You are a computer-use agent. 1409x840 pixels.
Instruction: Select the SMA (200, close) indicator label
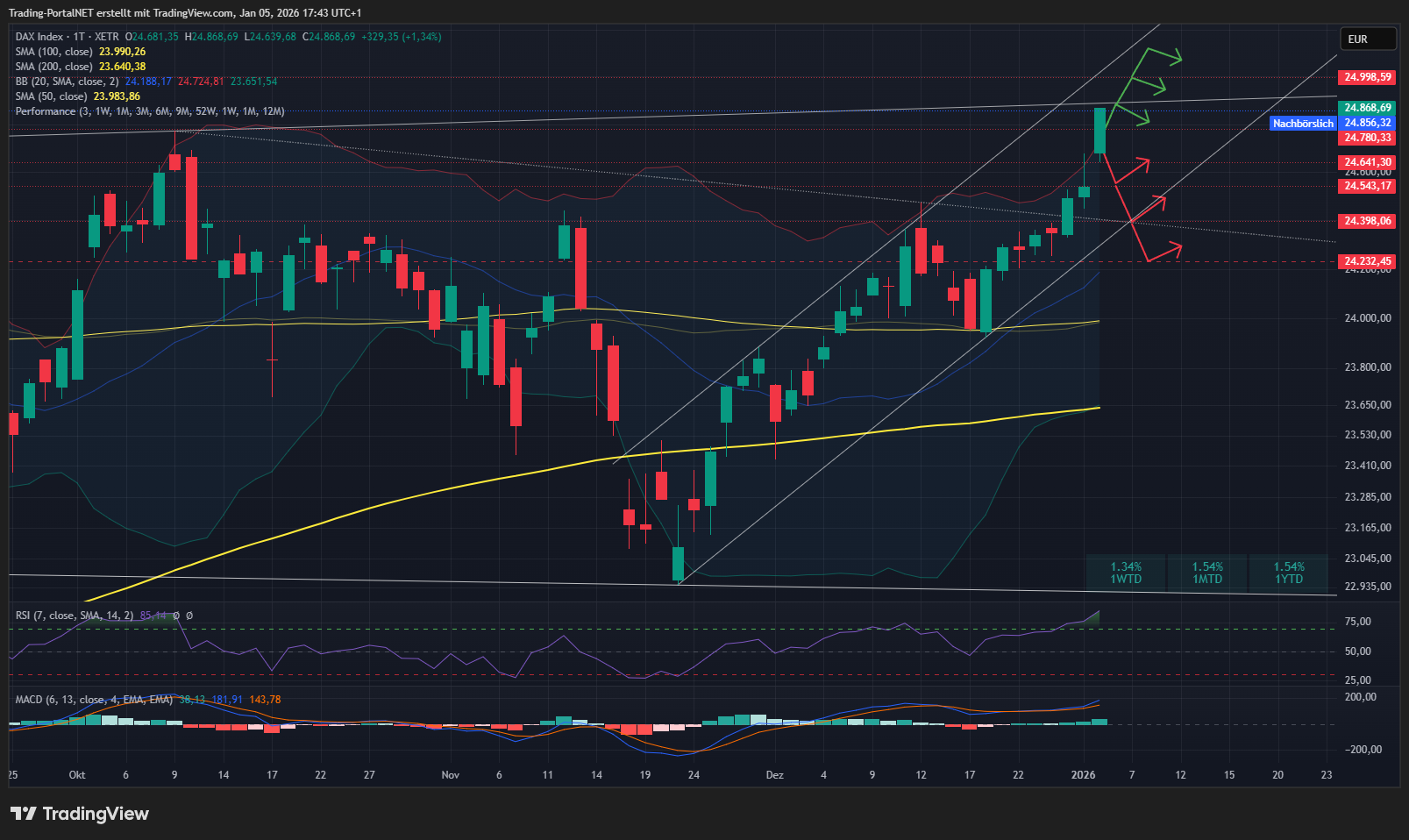tap(53, 67)
